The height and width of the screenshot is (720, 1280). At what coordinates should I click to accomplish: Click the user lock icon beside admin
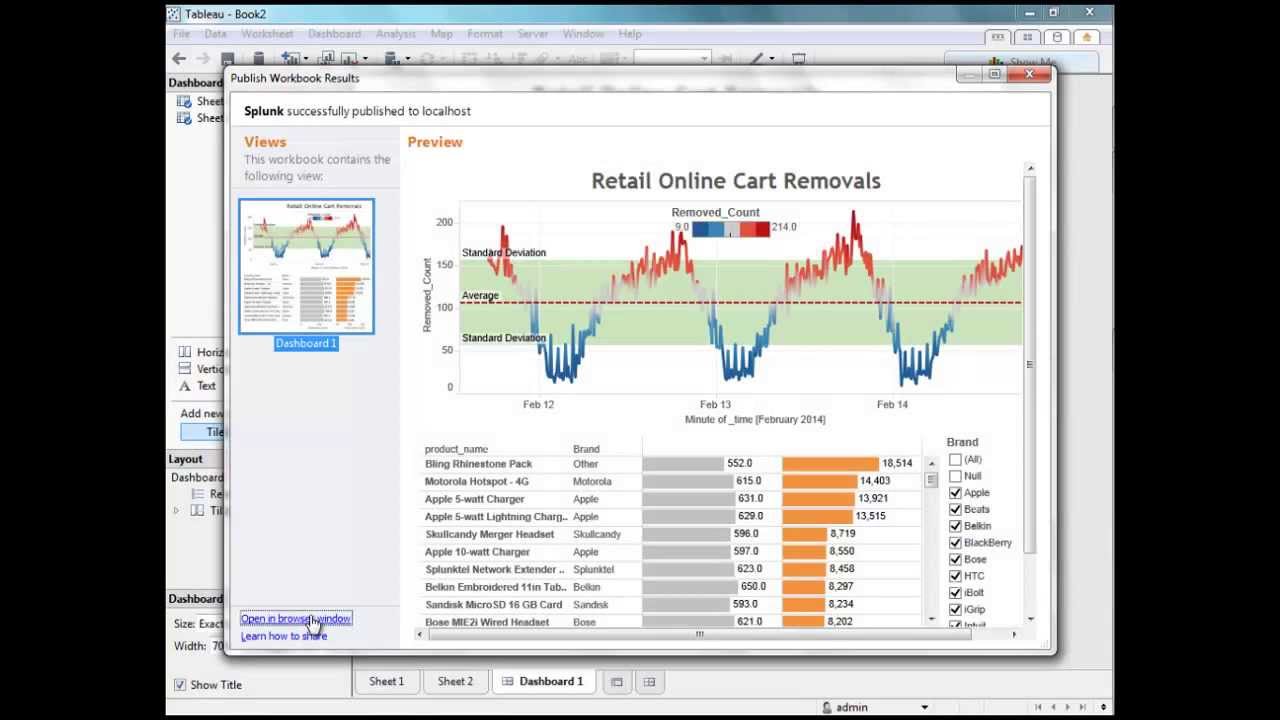pyautogui.click(x=827, y=707)
